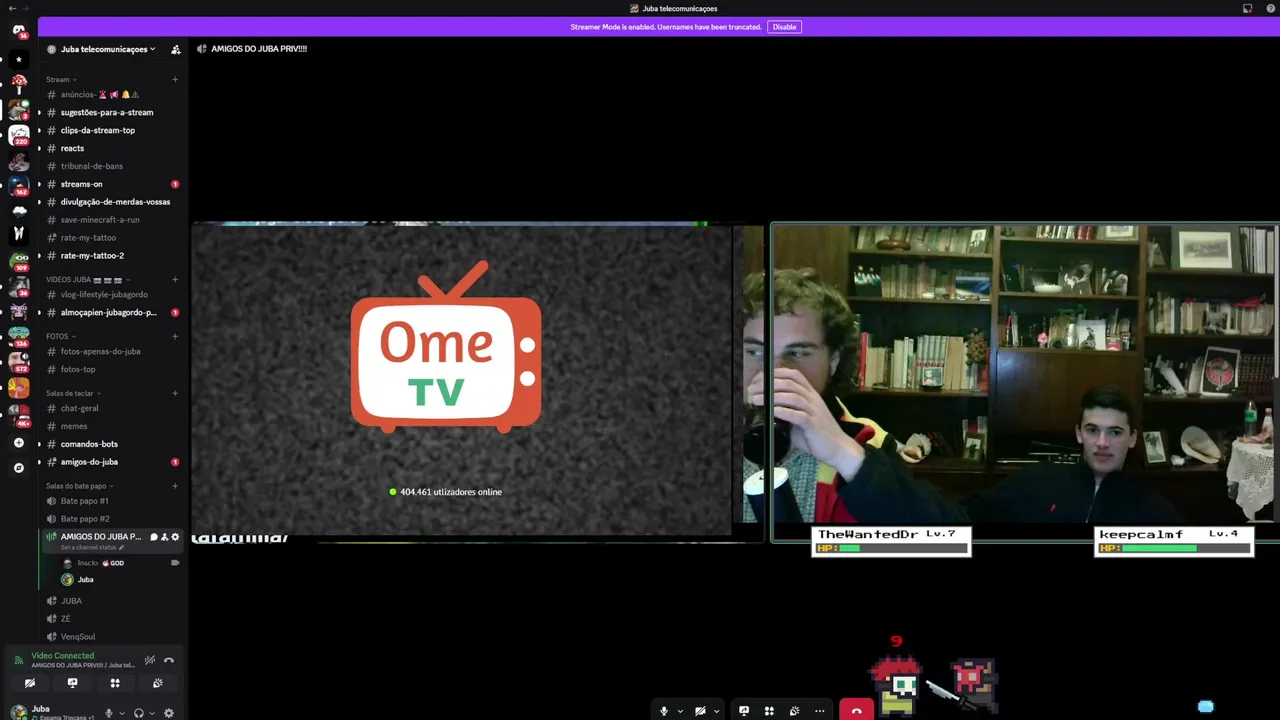Open the frog server with 109 badge
1280x720 pixels.
(x=19, y=261)
